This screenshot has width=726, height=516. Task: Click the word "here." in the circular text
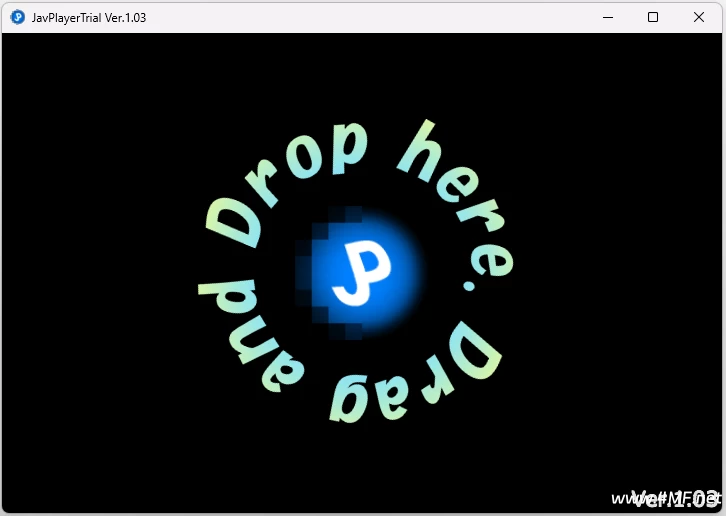point(459,207)
